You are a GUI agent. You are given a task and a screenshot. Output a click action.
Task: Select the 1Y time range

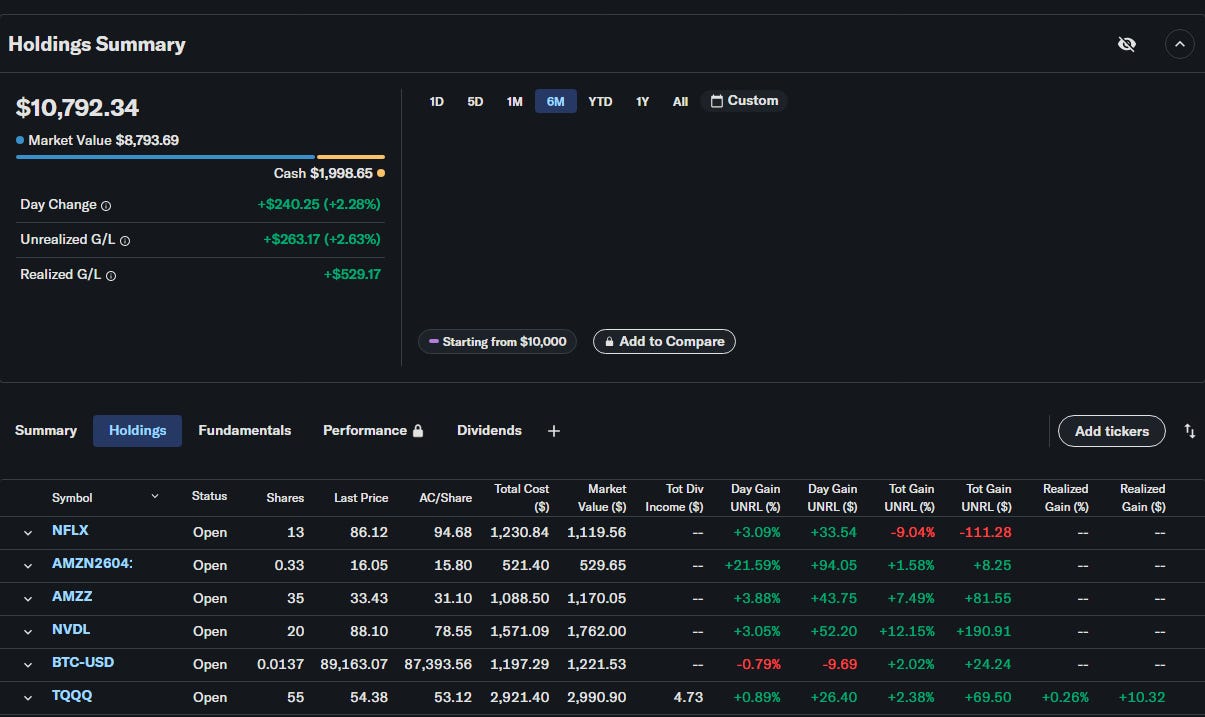click(x=643, y=101)
